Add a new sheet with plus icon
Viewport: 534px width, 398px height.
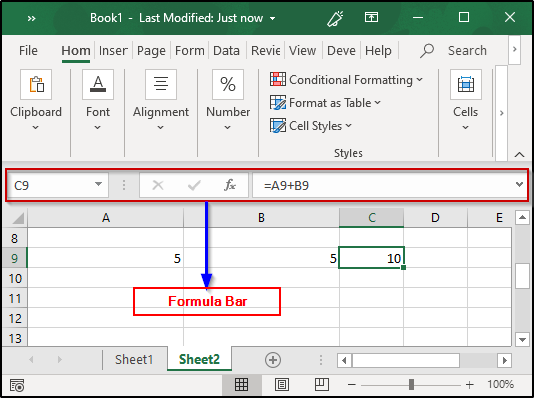(x=273, y=360)
